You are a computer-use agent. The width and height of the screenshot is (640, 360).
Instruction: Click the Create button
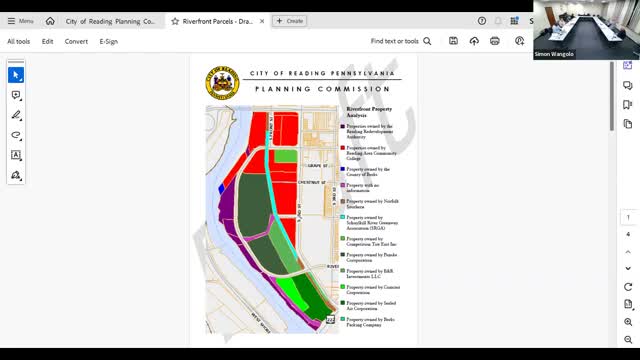click(x=290, y=21)
